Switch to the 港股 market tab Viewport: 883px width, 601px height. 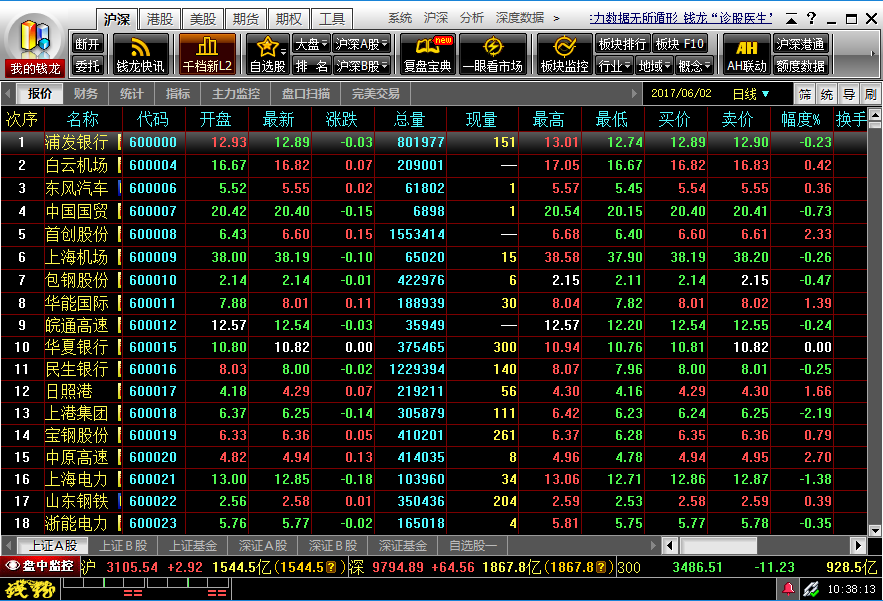(160, 19)
